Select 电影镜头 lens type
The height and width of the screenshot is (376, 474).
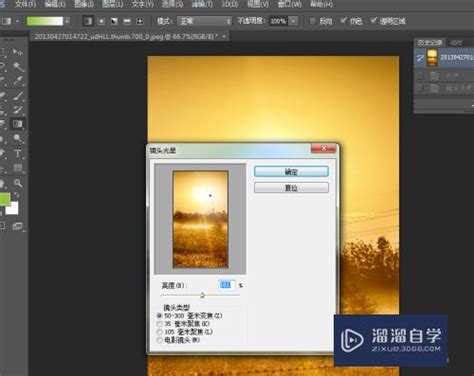tap(159, 340)
